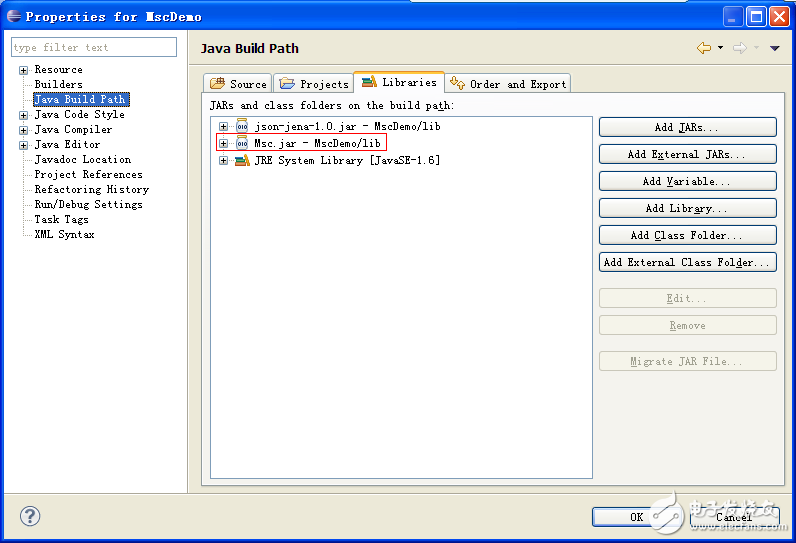Click the Add Library... button

687,208
